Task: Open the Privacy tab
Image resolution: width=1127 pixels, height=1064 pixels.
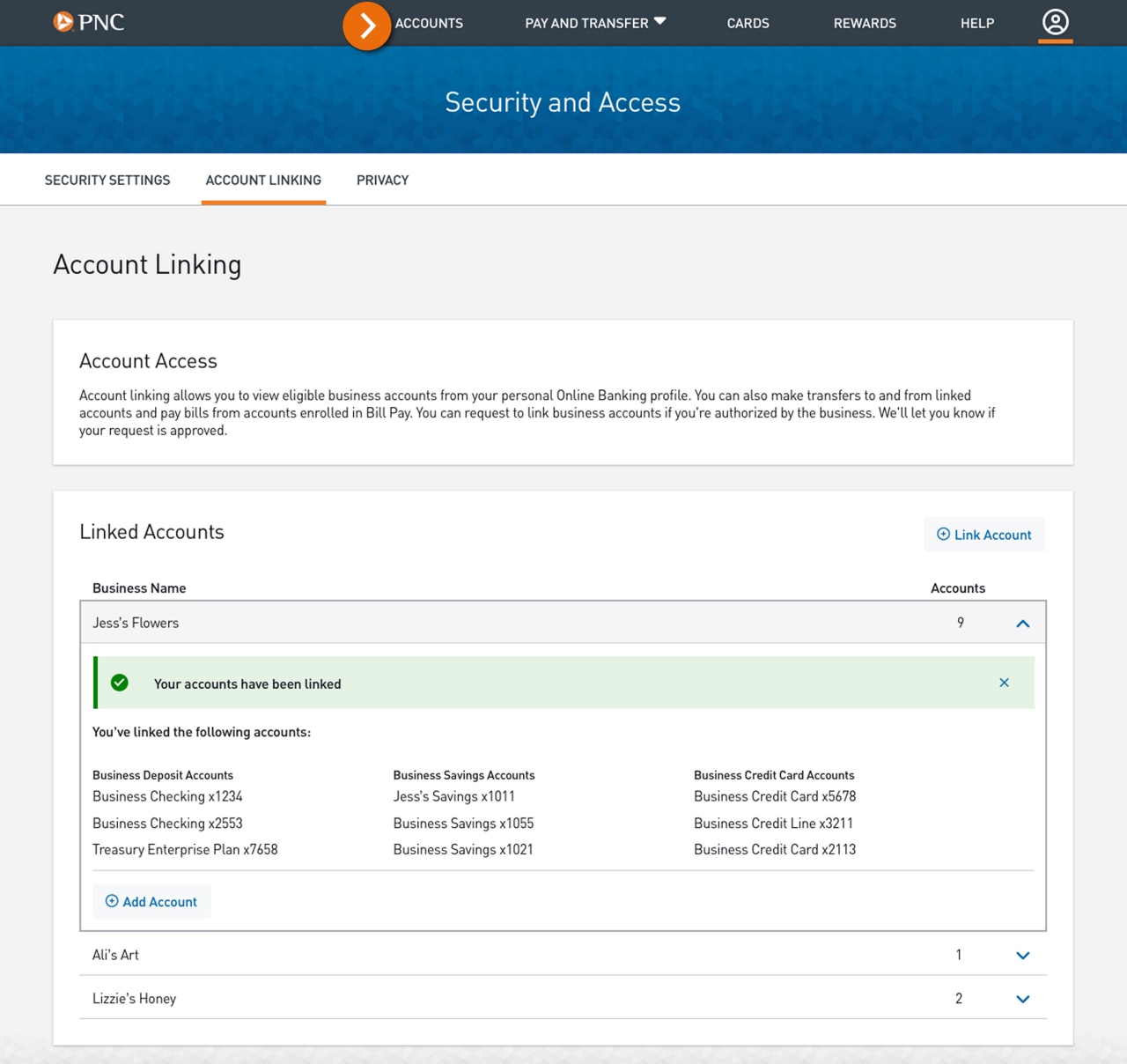Action: point(382,180)
